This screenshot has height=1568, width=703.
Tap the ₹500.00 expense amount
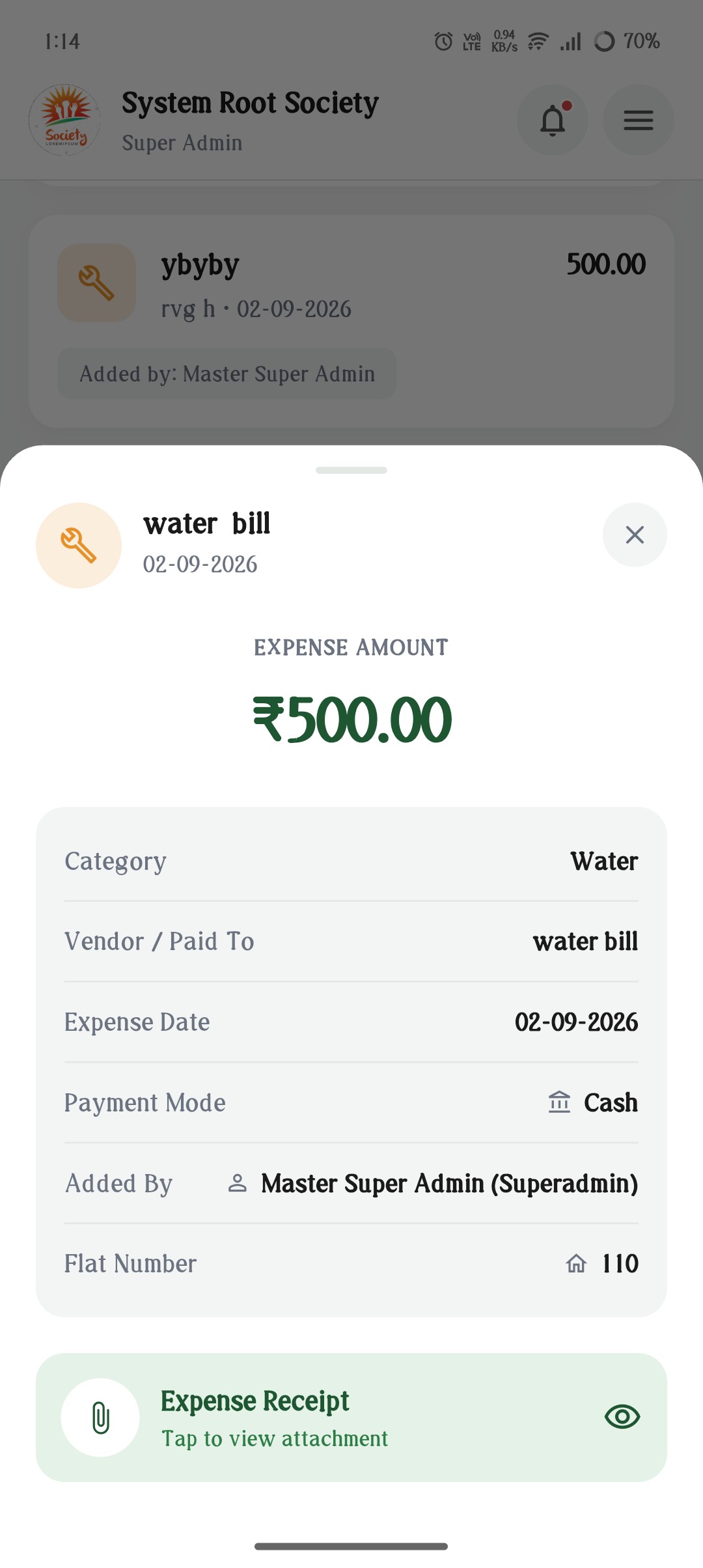(351, 720)
